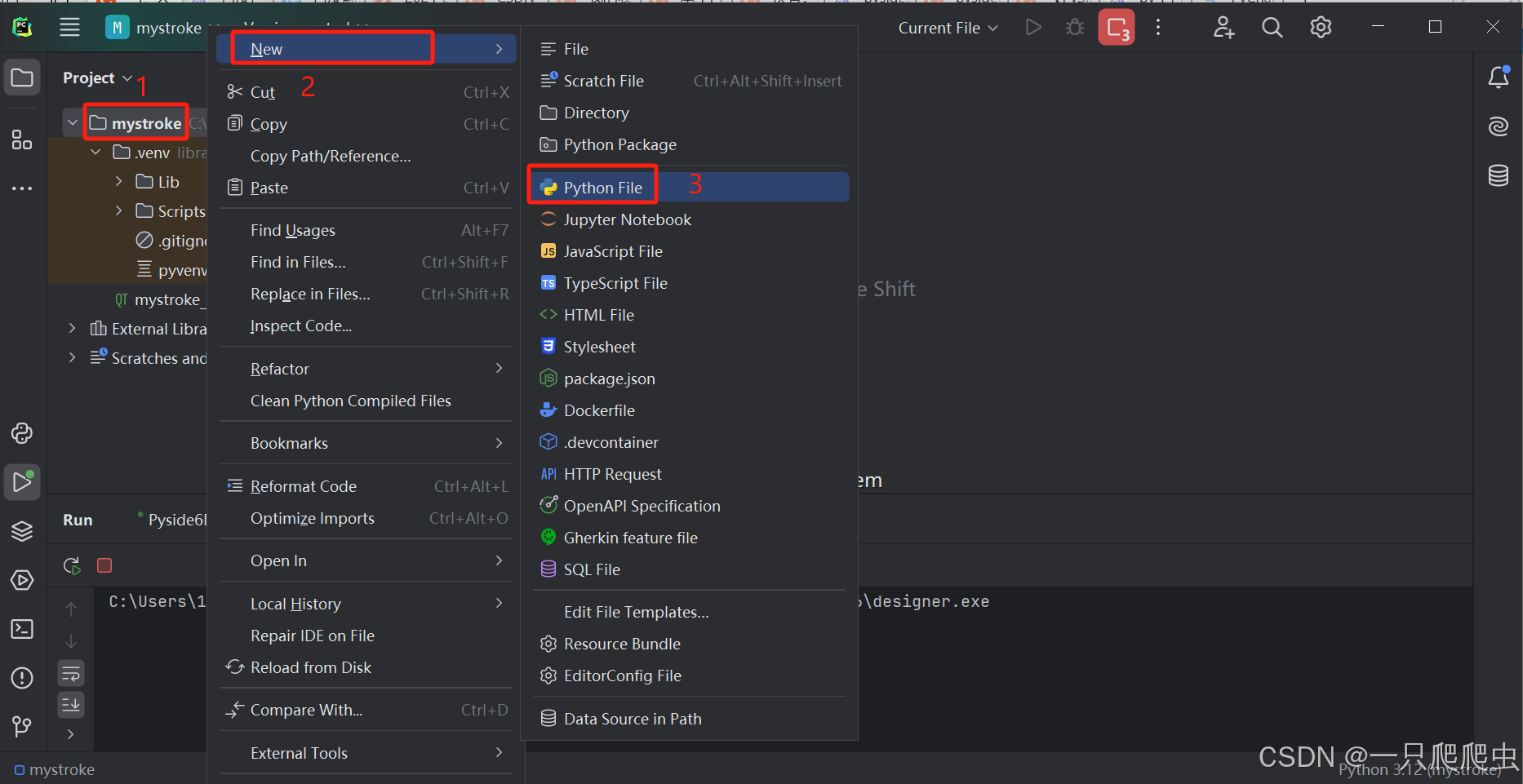Select Paste from context menu
Screen dimensions: 1523x784
pos(366,188)
